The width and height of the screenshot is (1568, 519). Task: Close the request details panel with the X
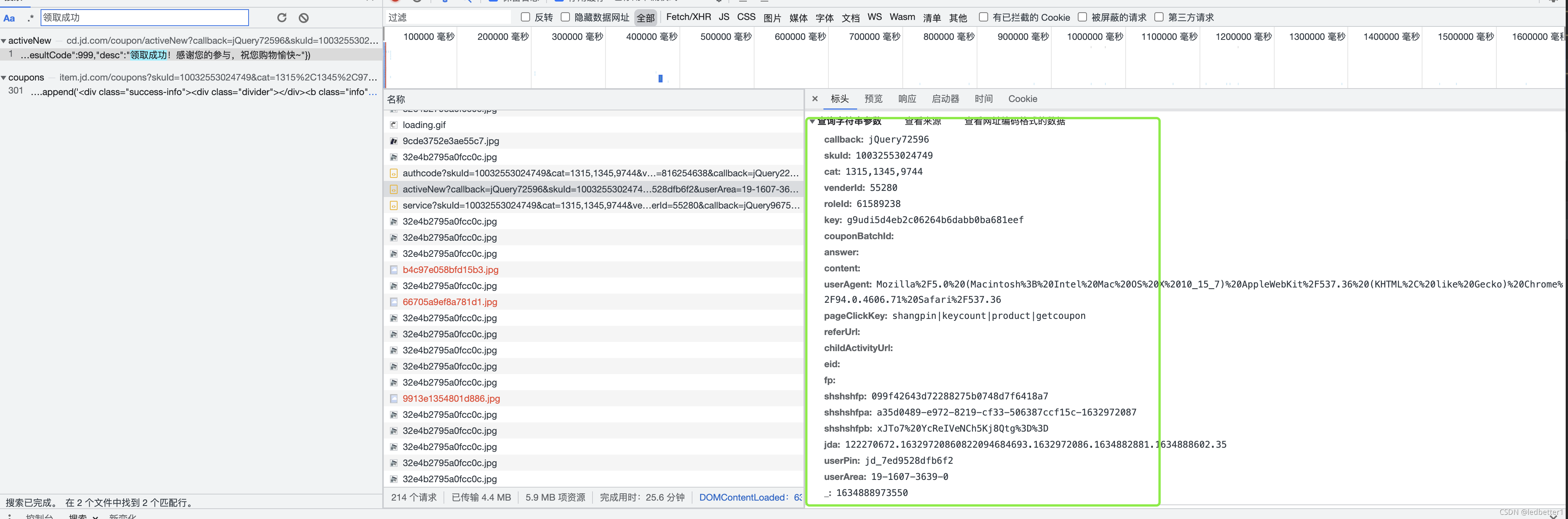815,99
